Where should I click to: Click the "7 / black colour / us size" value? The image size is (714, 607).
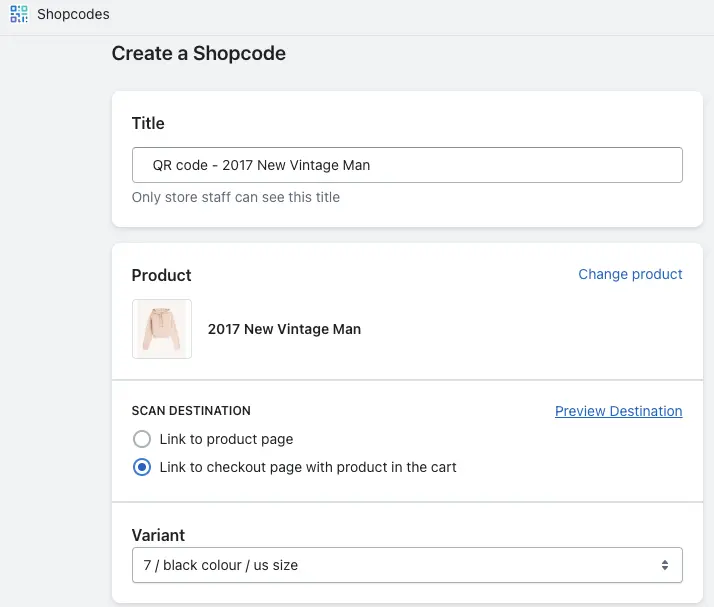(221, 565)
